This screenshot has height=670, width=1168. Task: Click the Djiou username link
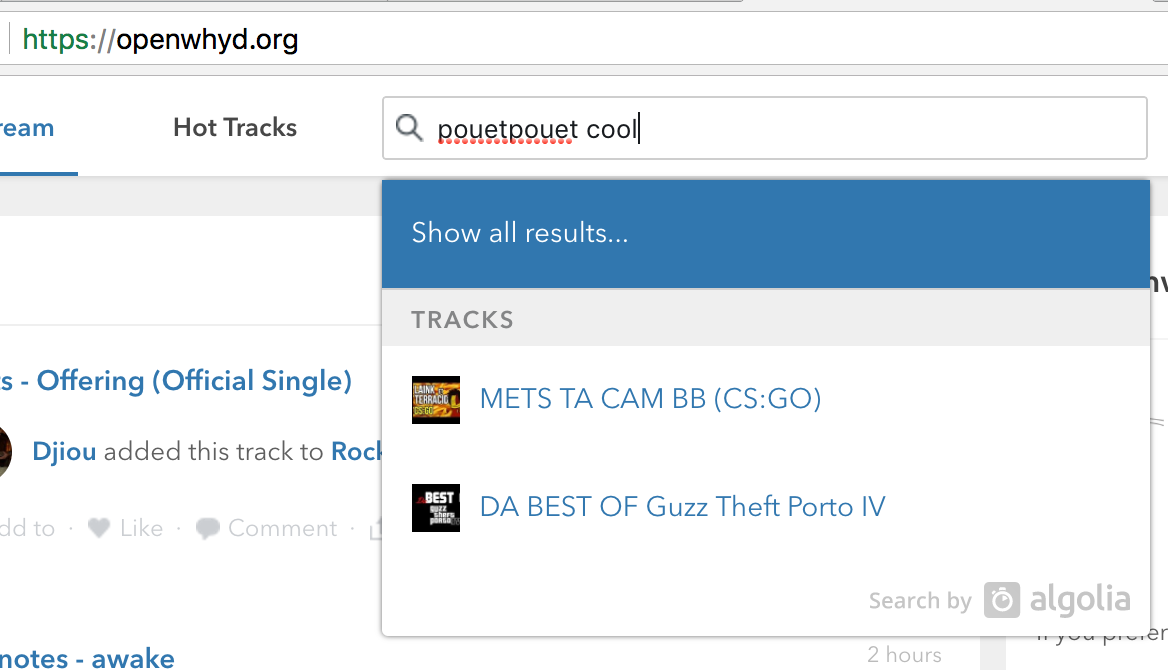point(64,451)
